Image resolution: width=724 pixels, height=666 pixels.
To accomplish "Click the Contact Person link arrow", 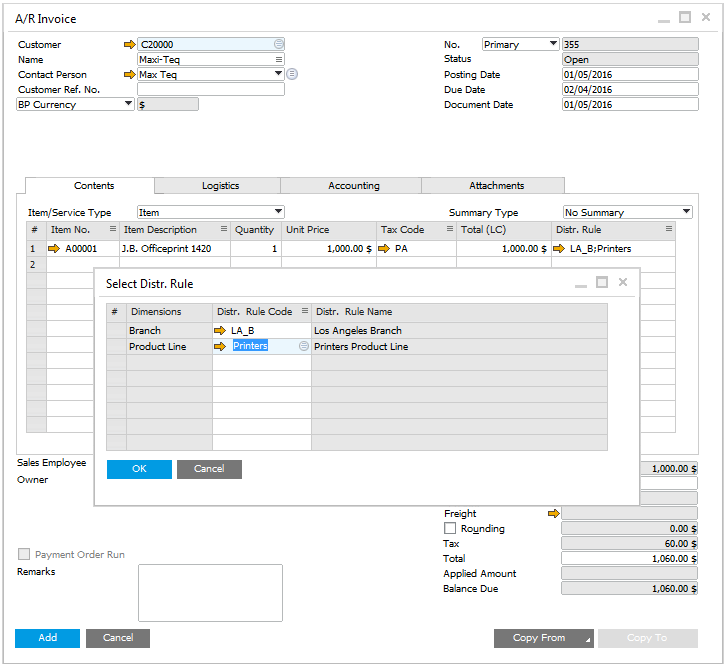I will pyautogui.click(x=128, y=74).
